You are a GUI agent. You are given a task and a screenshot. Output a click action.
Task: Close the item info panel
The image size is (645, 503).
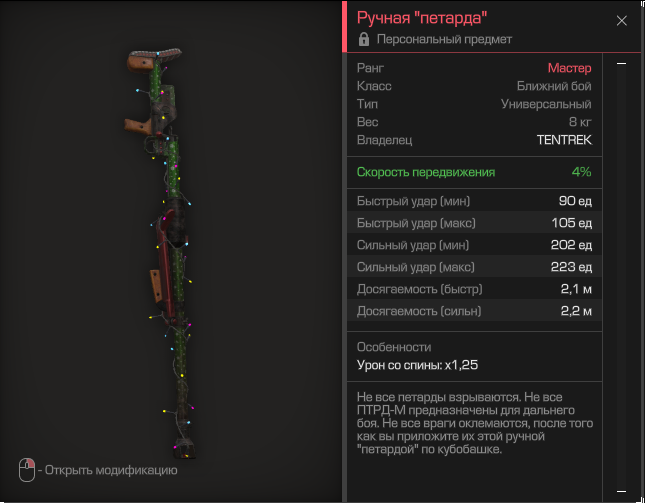621,21
